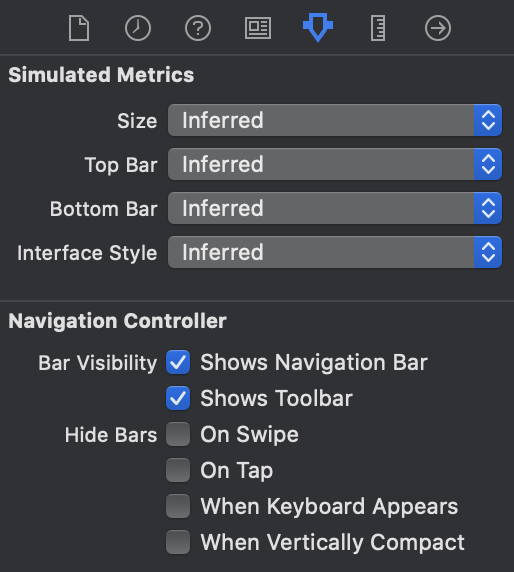Image resolution: width=514 pixels, height=572 pixels.
Task: Open the History inspector clock icon
Action: tap(138, 28)
